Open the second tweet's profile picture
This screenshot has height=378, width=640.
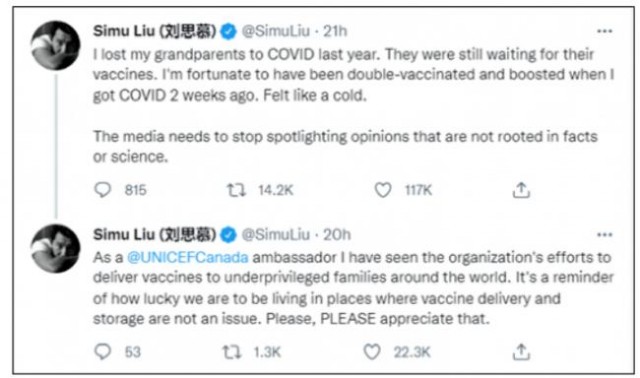tap(56, 248)
